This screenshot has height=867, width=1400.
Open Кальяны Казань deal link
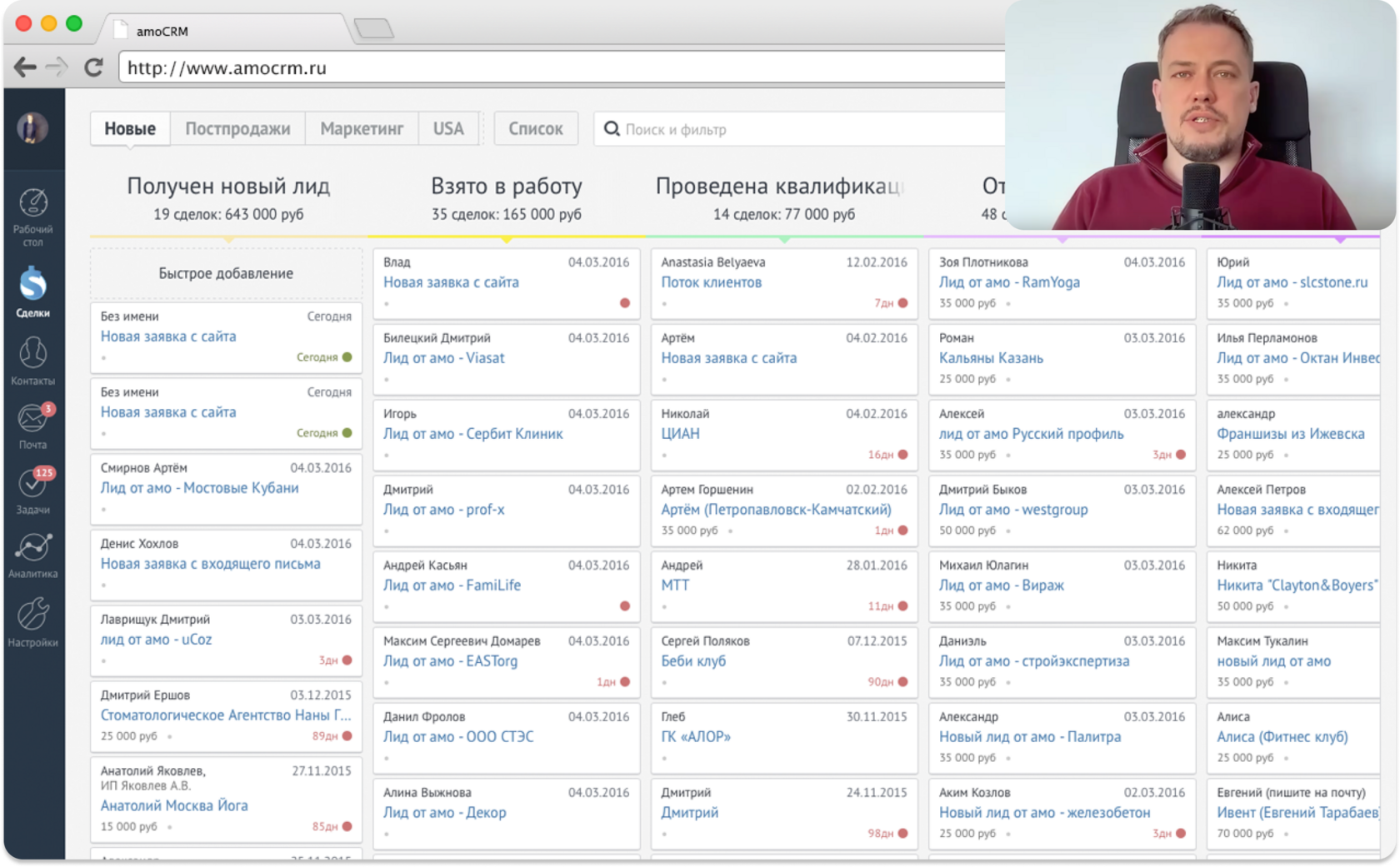(991, 358)
